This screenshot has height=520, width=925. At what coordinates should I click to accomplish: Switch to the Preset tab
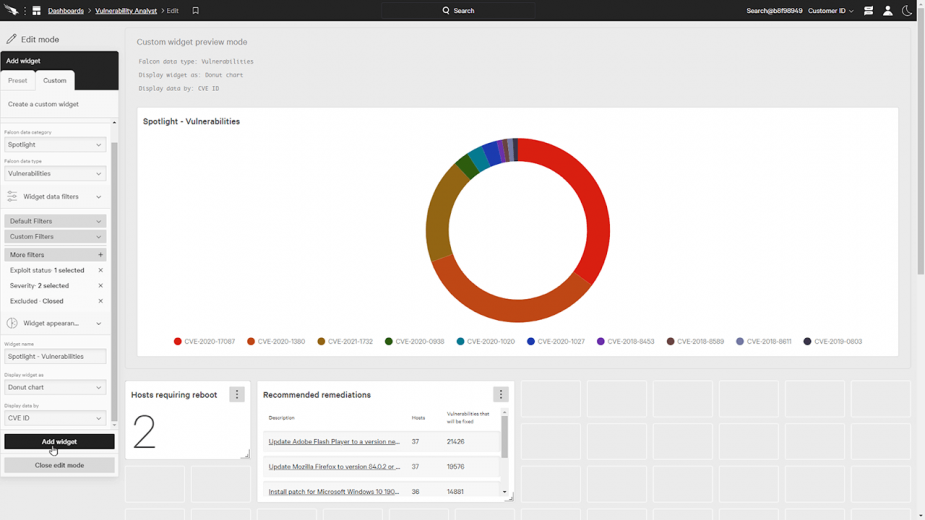pos(18,80)
